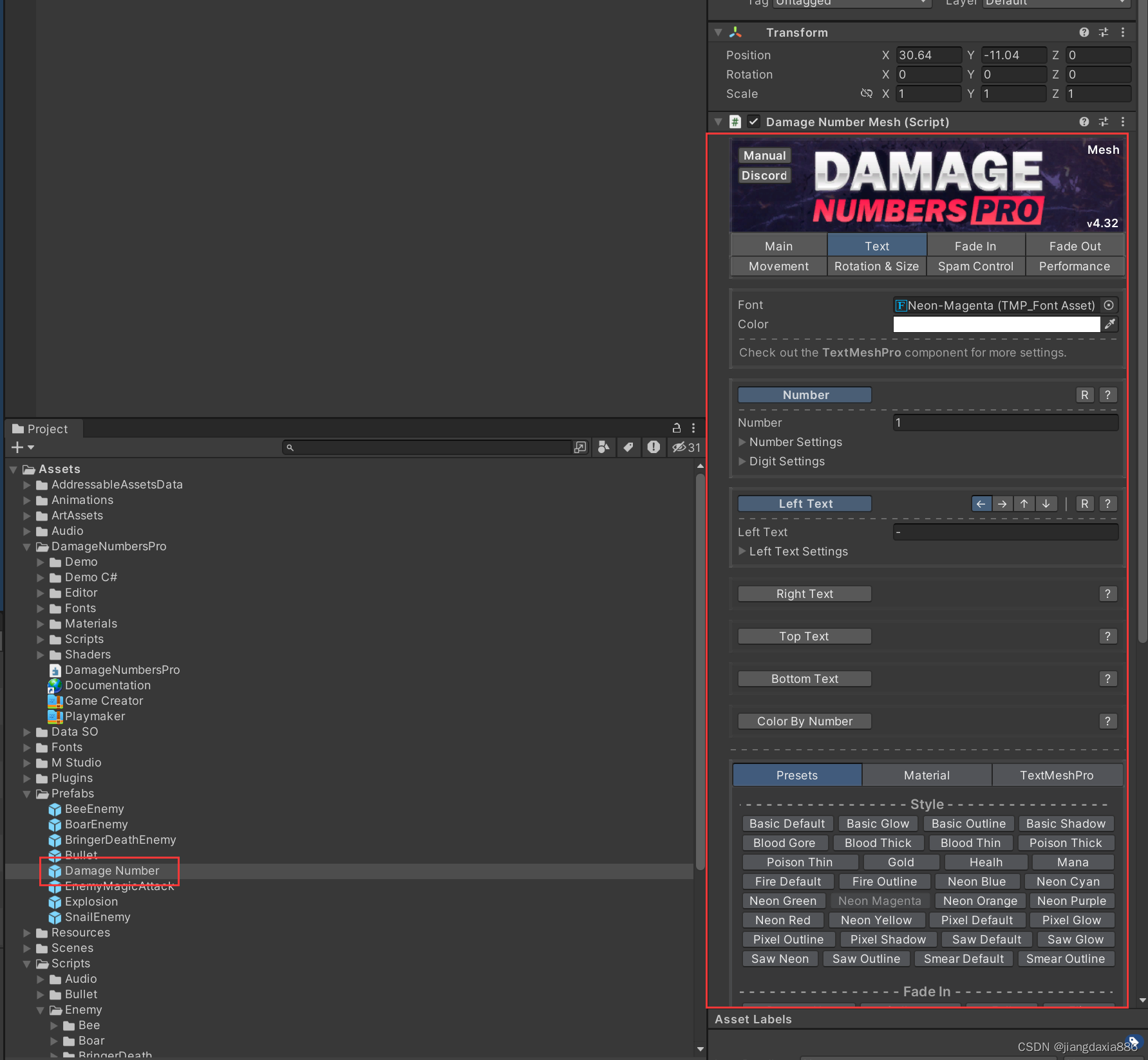1148x1060 pixels.
Task: Click the Number value input field
Action: click(1006, 423)
